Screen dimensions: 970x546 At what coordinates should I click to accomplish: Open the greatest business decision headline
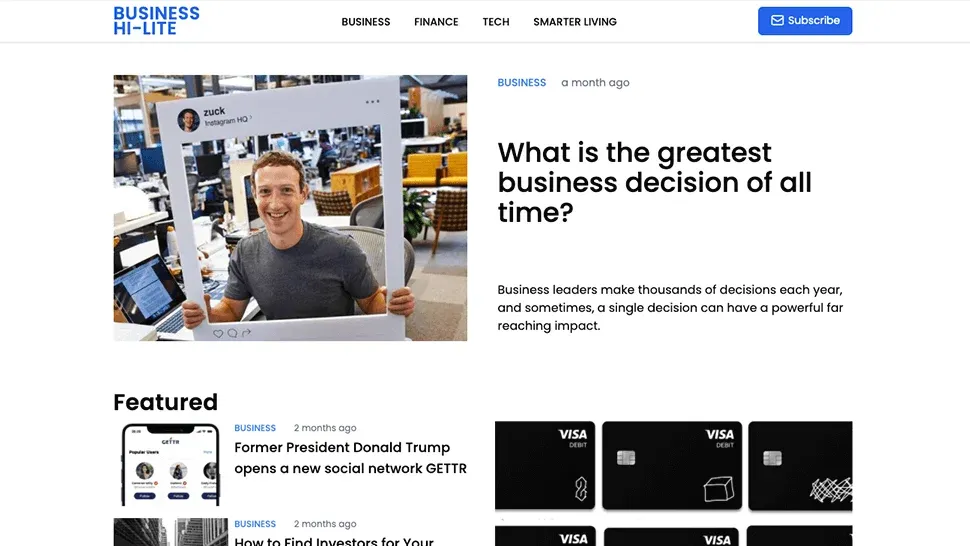tap(655, 182)
